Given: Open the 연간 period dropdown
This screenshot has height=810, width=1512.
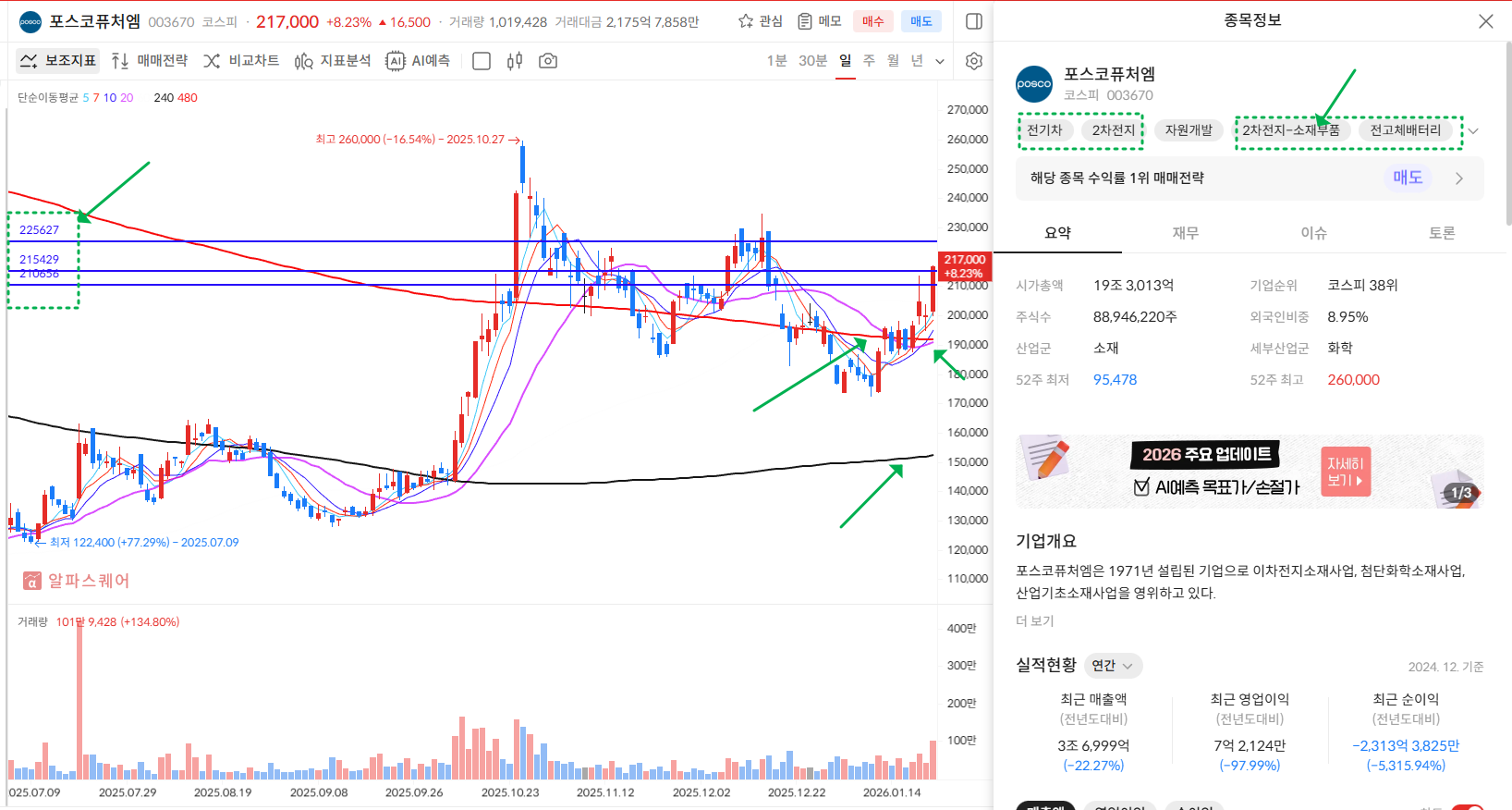Looking at the screenshot, I should coord(1113,666).
